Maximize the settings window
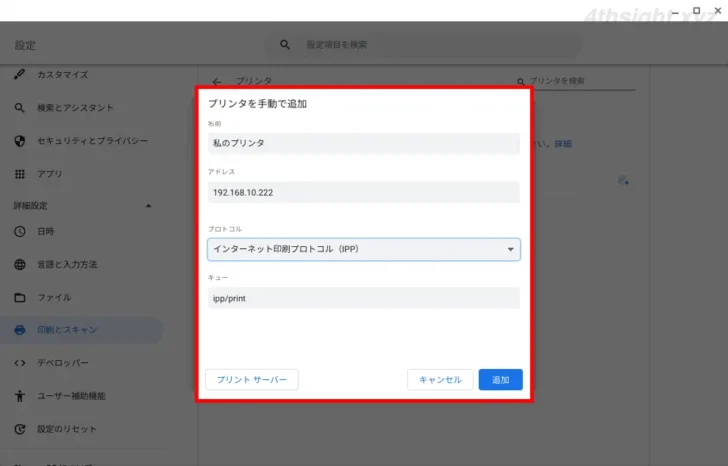Viewport: 728px width, 466px height. tap(696, 10)
